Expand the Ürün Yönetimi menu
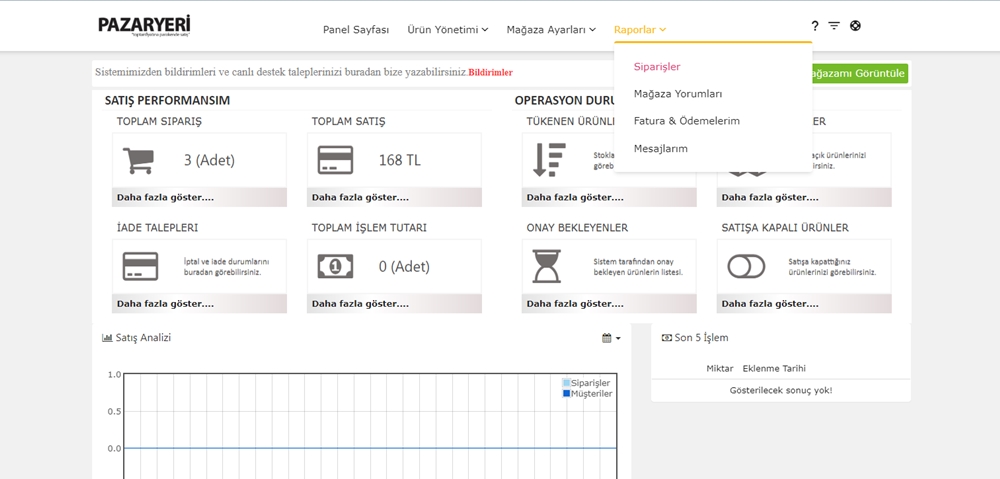Screen dimensions: 1000x479 (448, 29)
